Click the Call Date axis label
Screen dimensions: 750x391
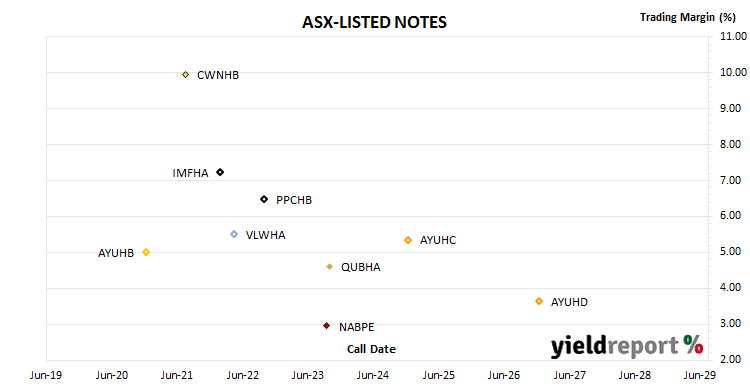(371, 349)
